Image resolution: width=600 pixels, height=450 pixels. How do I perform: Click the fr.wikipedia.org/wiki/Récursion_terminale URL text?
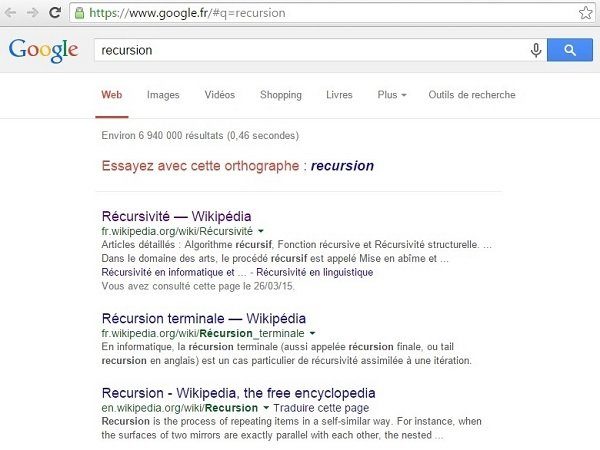coord(203,333)
